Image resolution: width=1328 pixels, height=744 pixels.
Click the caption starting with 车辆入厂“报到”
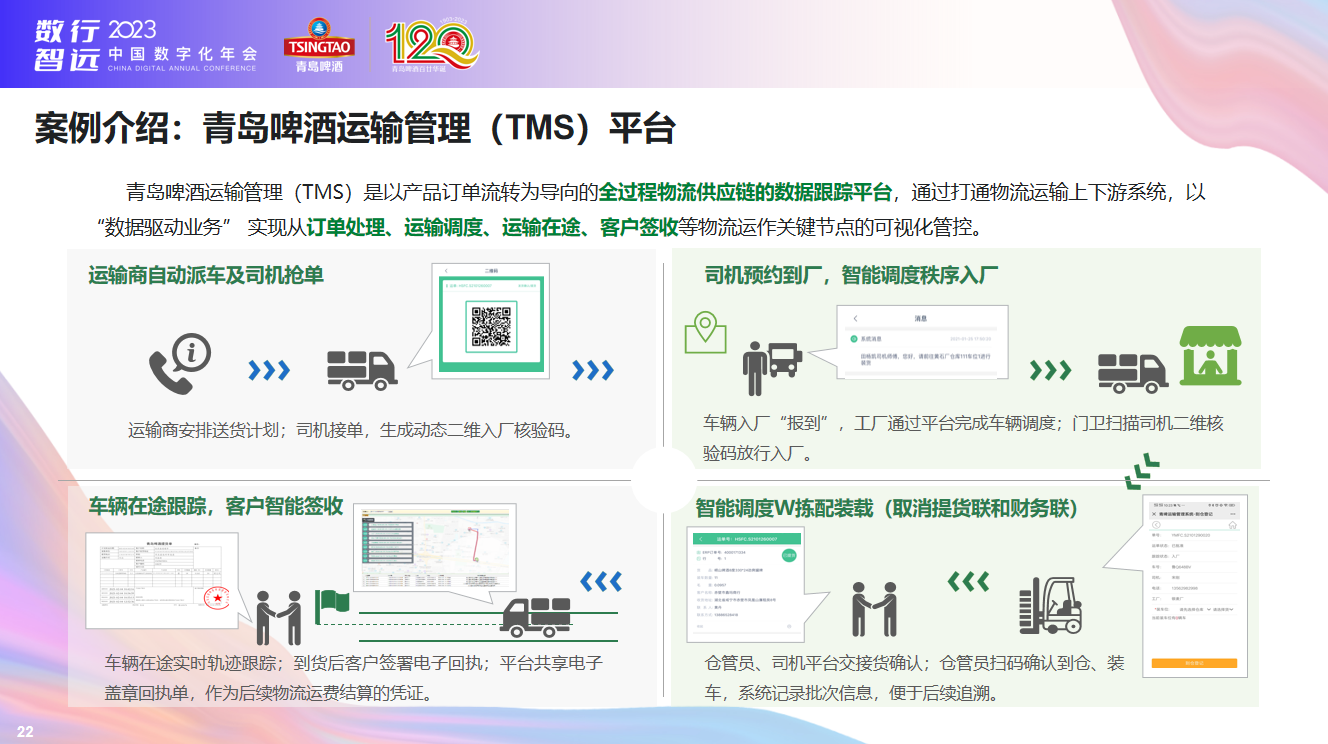click(x=963, y=438)
